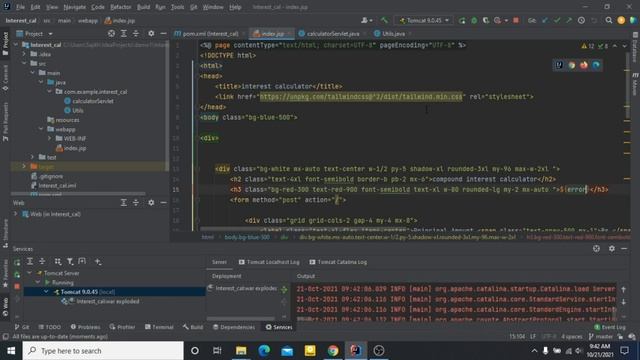Click Group By icon in Services toolbar

(x=58, y=261)
